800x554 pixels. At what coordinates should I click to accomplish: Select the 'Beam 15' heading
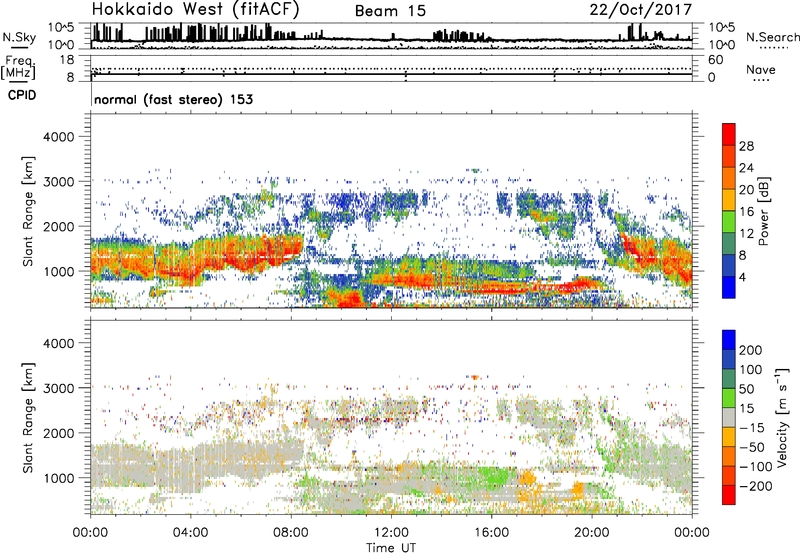tap(390, 11)
